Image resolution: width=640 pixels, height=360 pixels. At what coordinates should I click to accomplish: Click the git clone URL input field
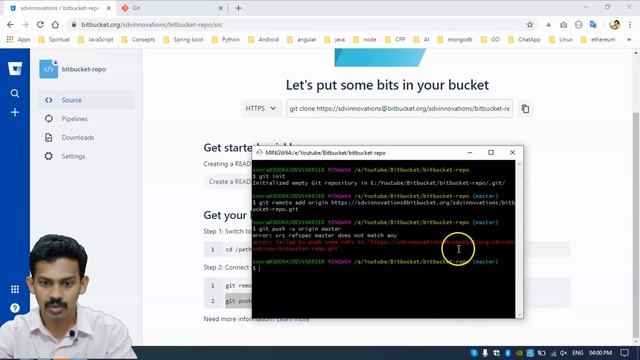point(400,109)
